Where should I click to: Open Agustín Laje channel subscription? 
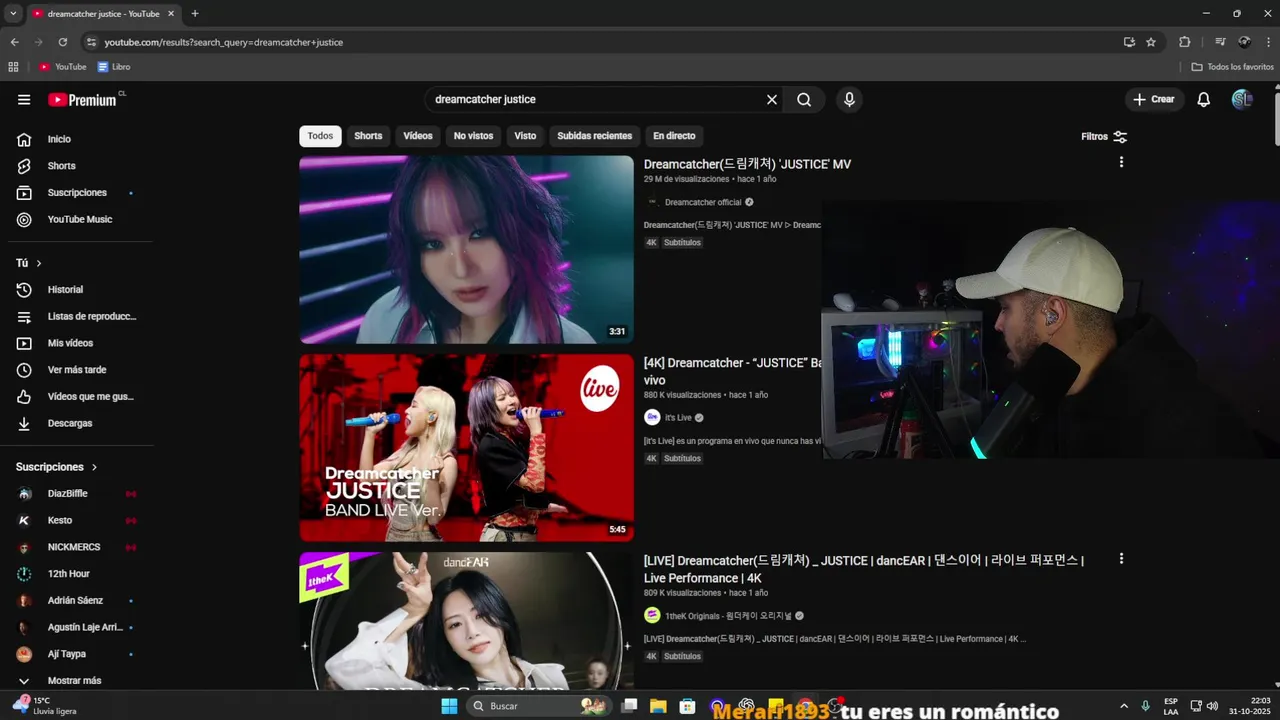click(78, 627)
